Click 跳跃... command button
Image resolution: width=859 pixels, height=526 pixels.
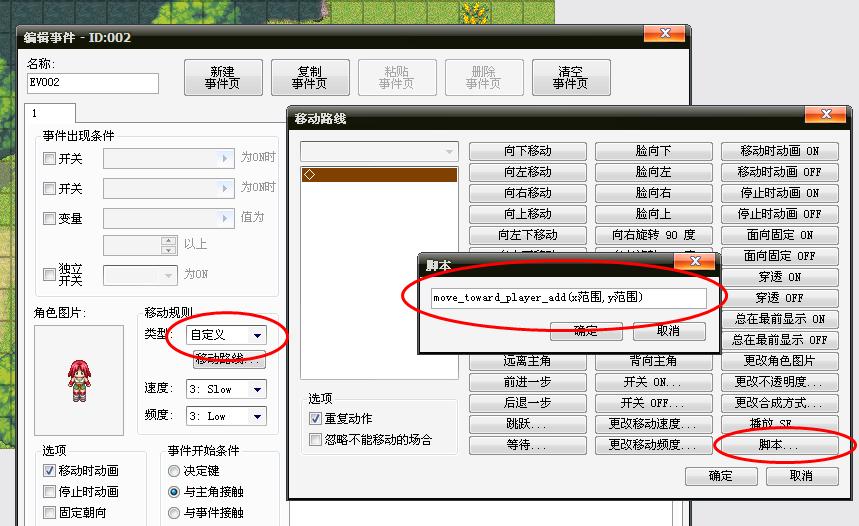pos(528,424)
